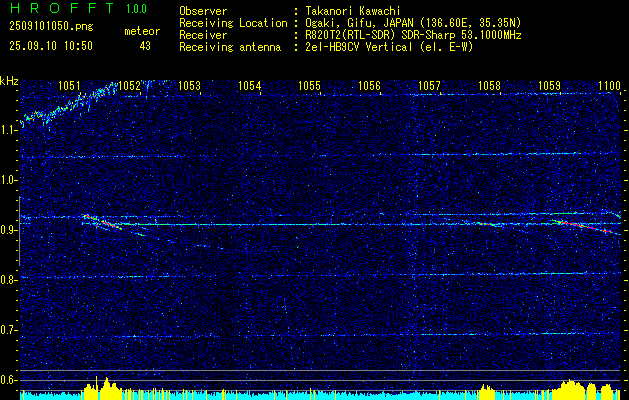Image resolution: width=629 pixels, height=400 pixels.
Task: Select the location text Ogaki, Gifu, JAPAN
Action: pos(359,23)
